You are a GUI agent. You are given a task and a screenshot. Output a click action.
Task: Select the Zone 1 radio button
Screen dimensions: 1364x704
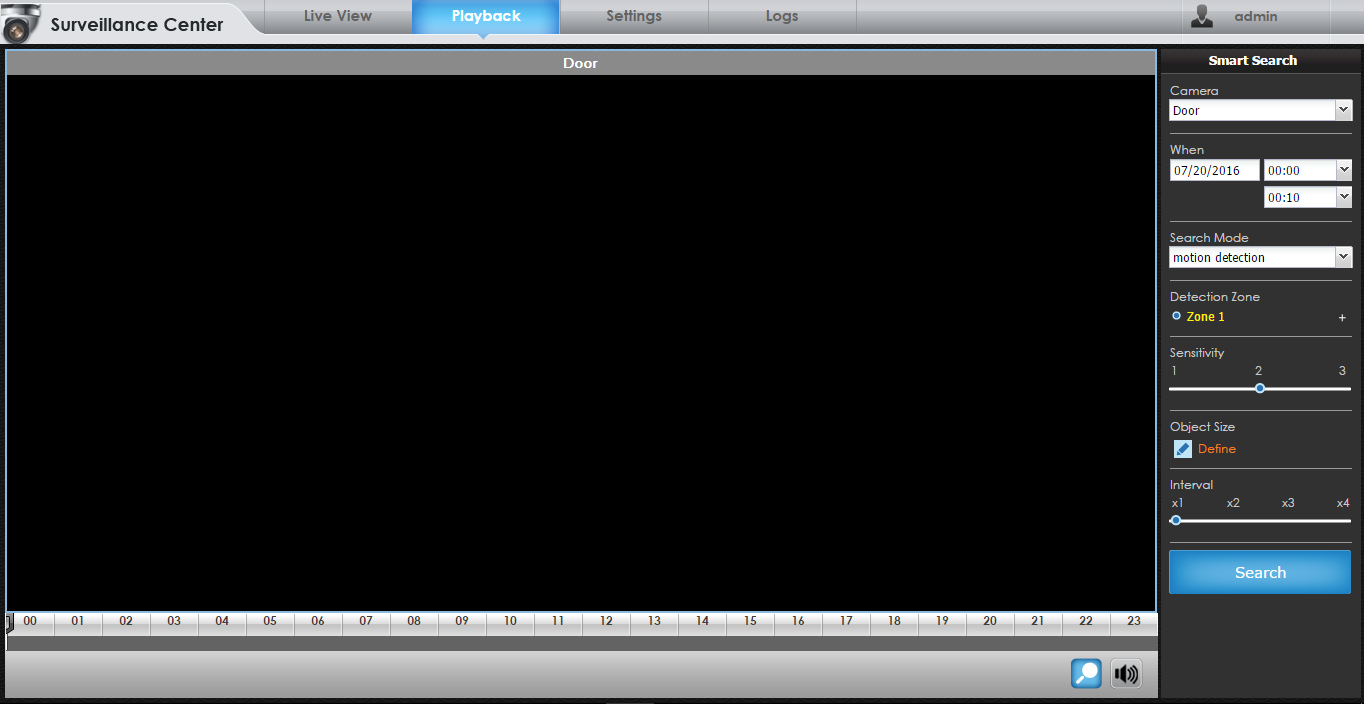pyautogui.click(x=1176, y=316)
